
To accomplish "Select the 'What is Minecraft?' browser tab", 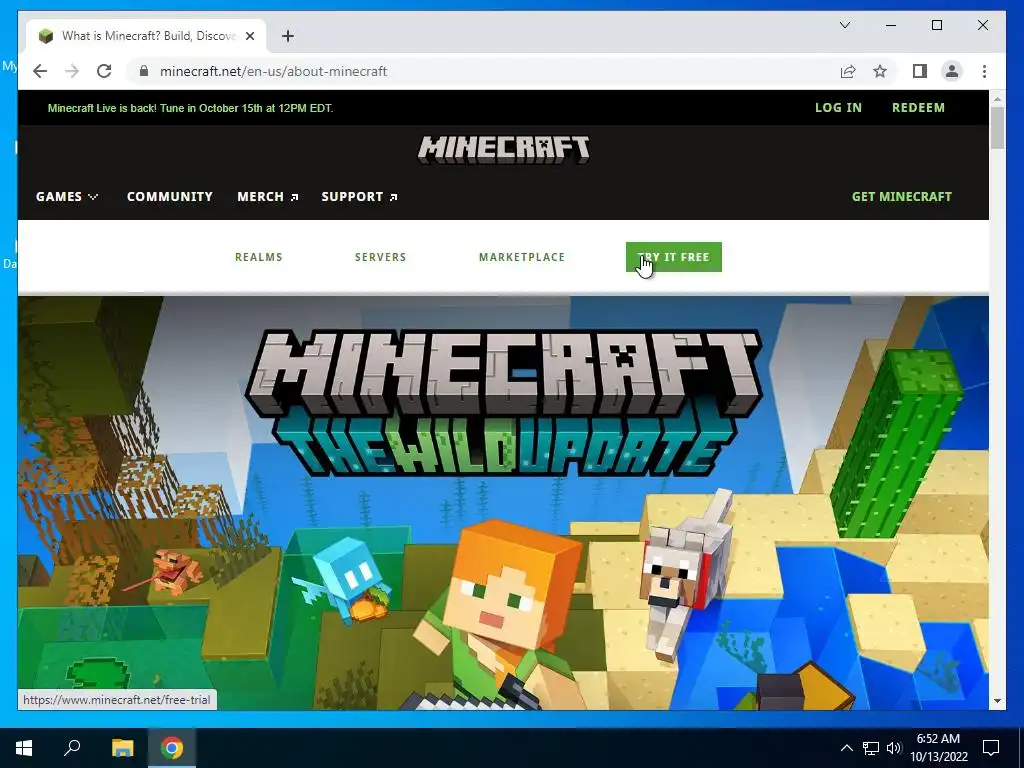I will click(146, 36).
